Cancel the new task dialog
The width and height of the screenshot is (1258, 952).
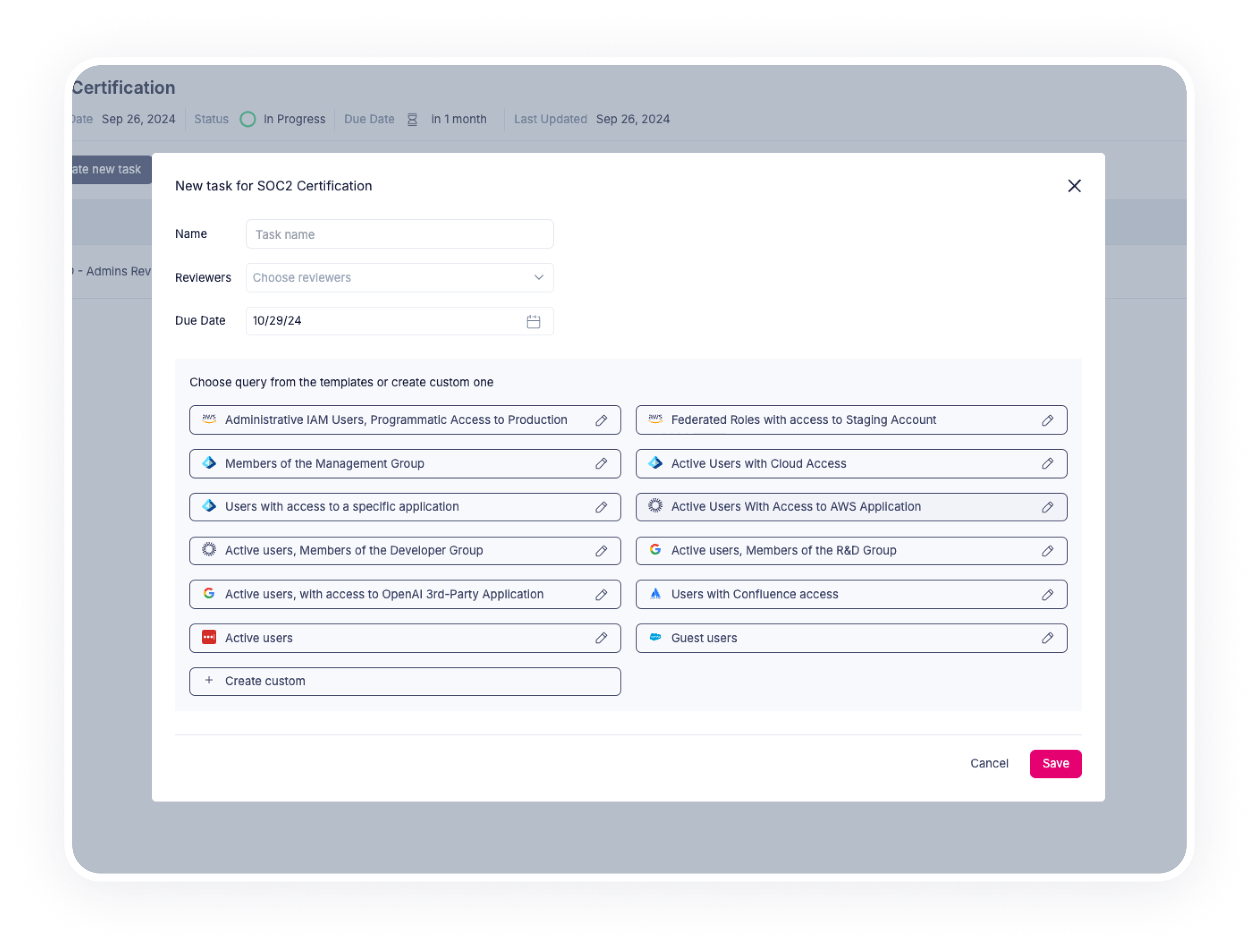(x=989, y=764)
